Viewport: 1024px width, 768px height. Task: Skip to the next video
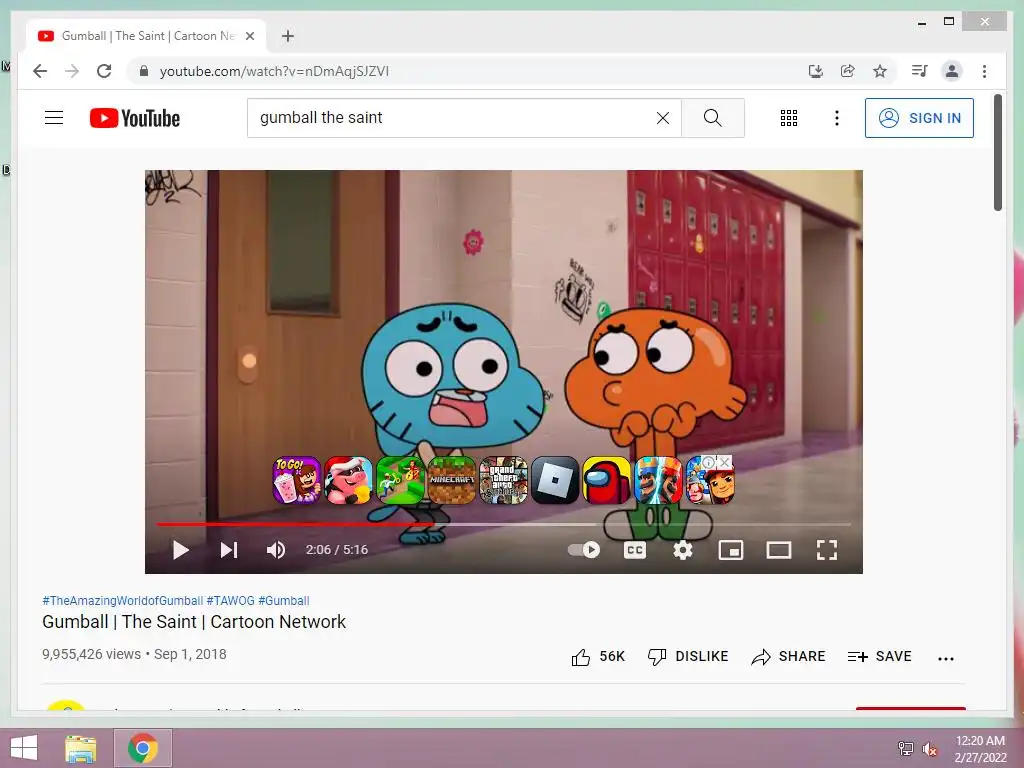pos(229,550)
